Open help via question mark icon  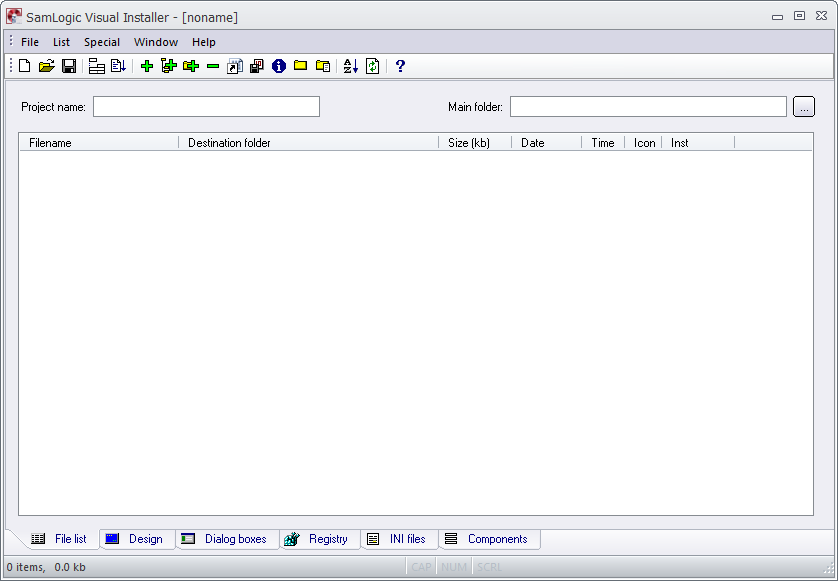pos(400,66)
